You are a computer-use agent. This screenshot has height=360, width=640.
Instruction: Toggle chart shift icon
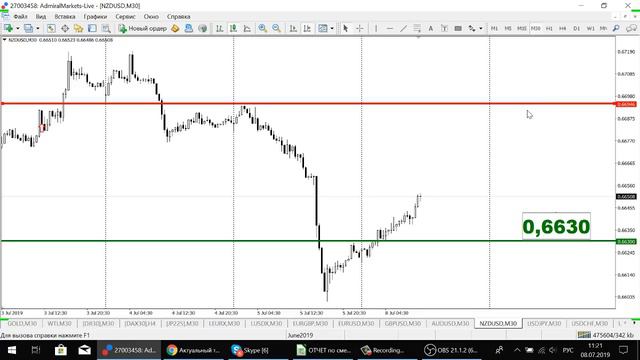307,28
